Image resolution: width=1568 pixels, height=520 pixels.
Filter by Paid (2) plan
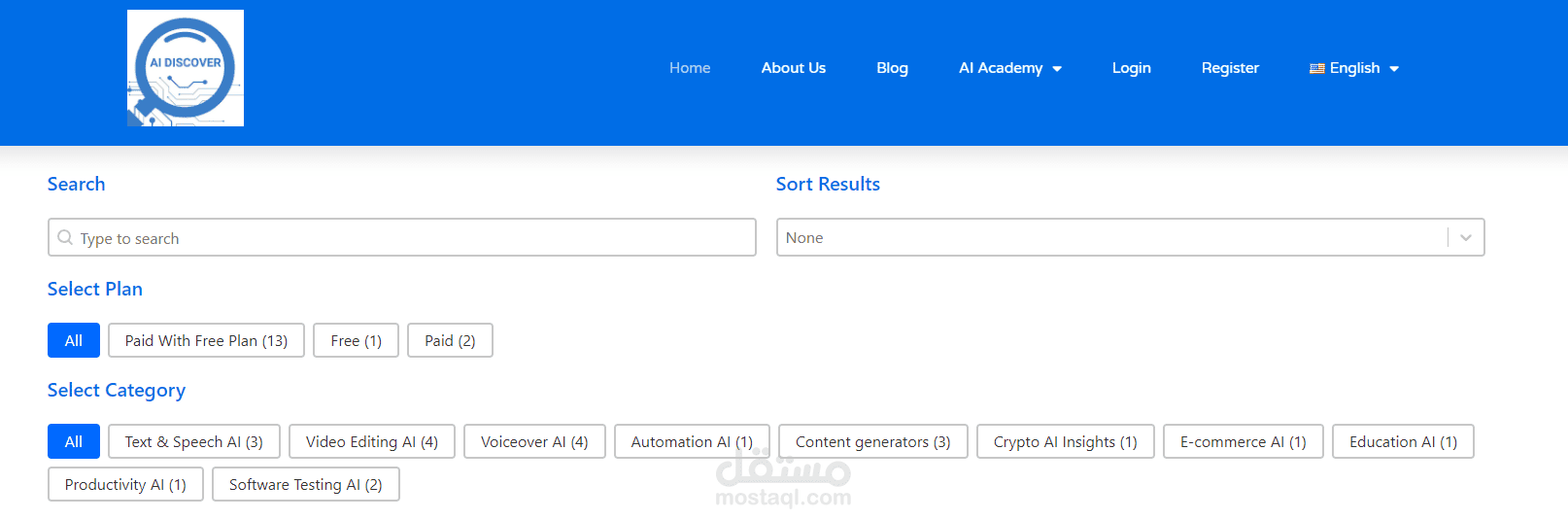click(450, 340)
